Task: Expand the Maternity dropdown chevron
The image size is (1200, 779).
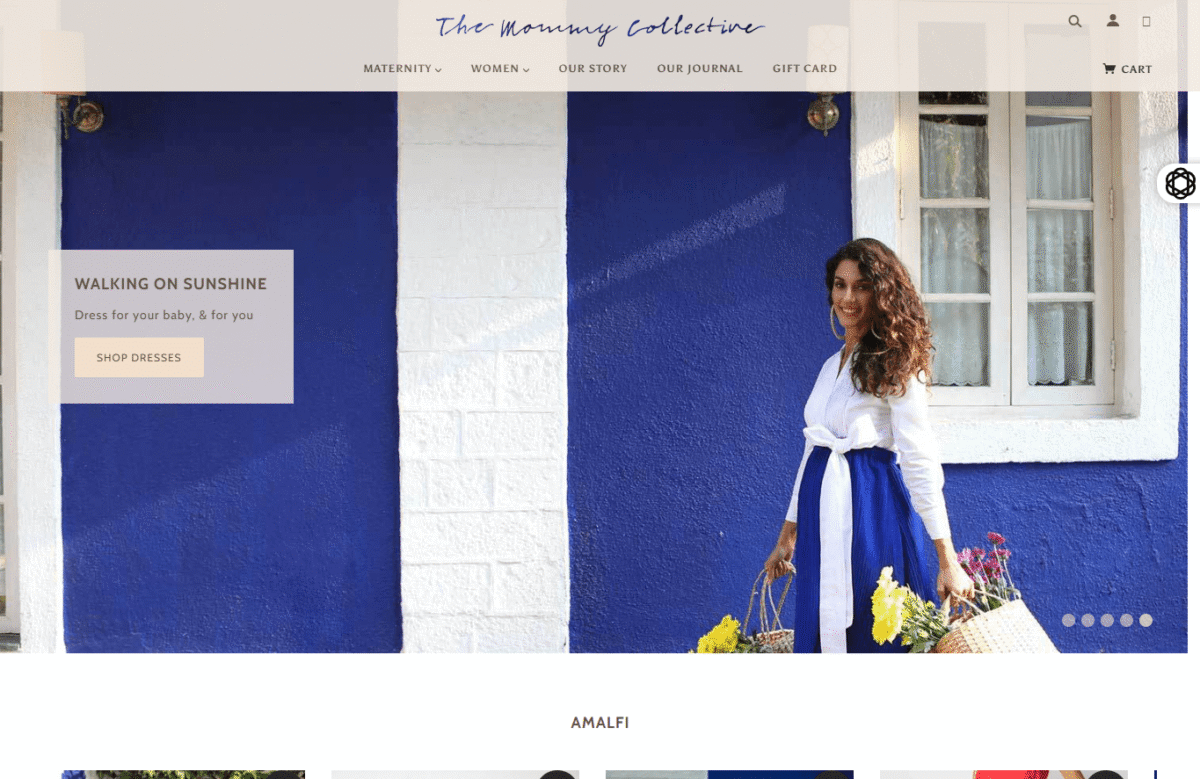Action: click(x=438, y=70)
